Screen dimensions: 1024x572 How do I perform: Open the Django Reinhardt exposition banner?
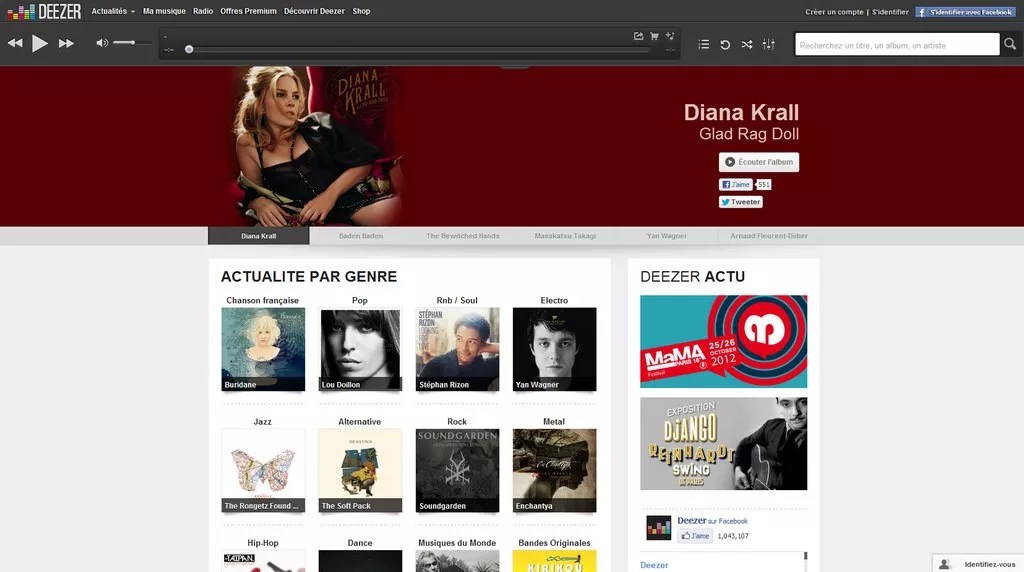pos(724,443)
